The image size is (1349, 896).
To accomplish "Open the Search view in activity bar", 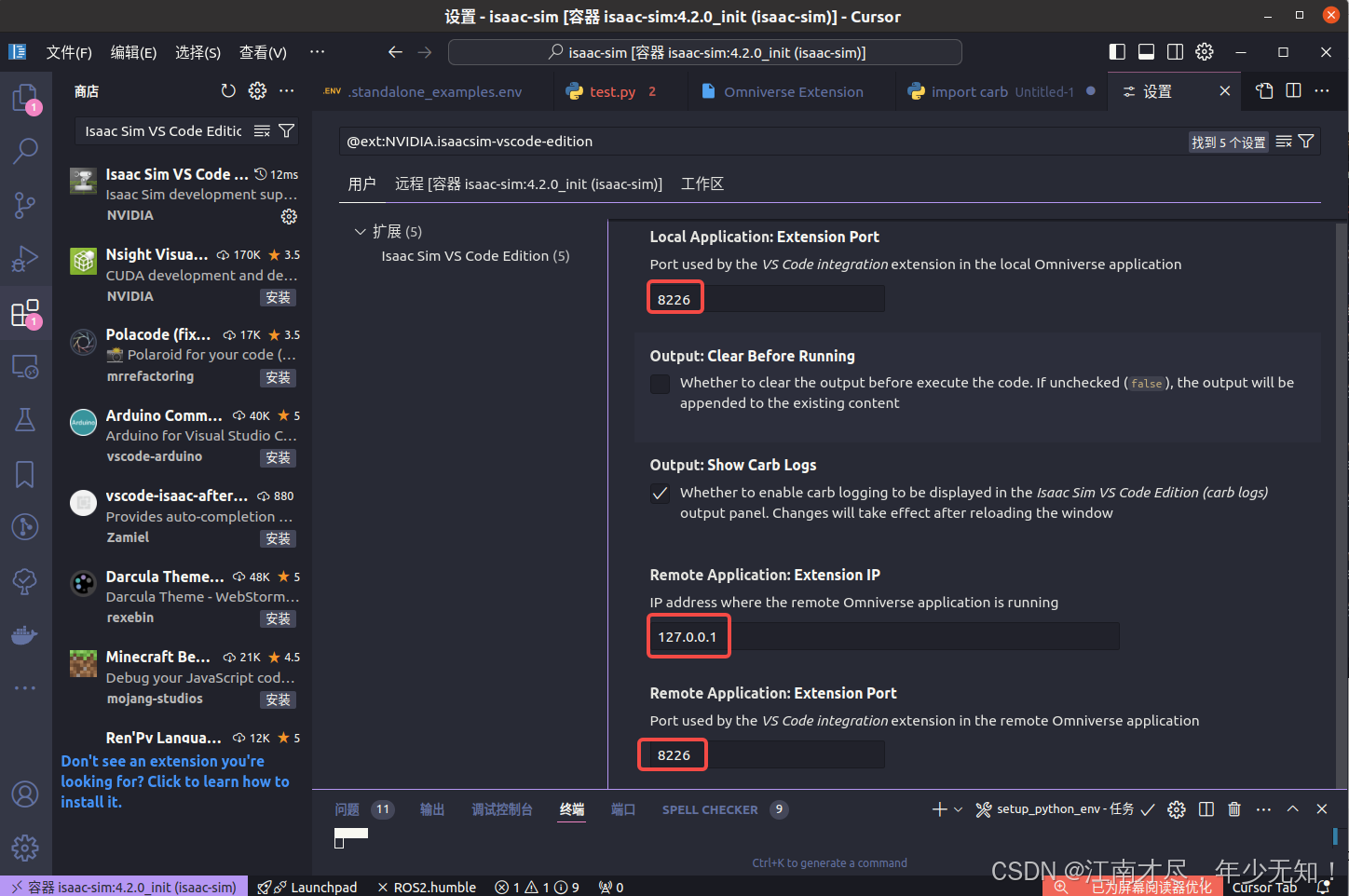I will coord(25,150).
